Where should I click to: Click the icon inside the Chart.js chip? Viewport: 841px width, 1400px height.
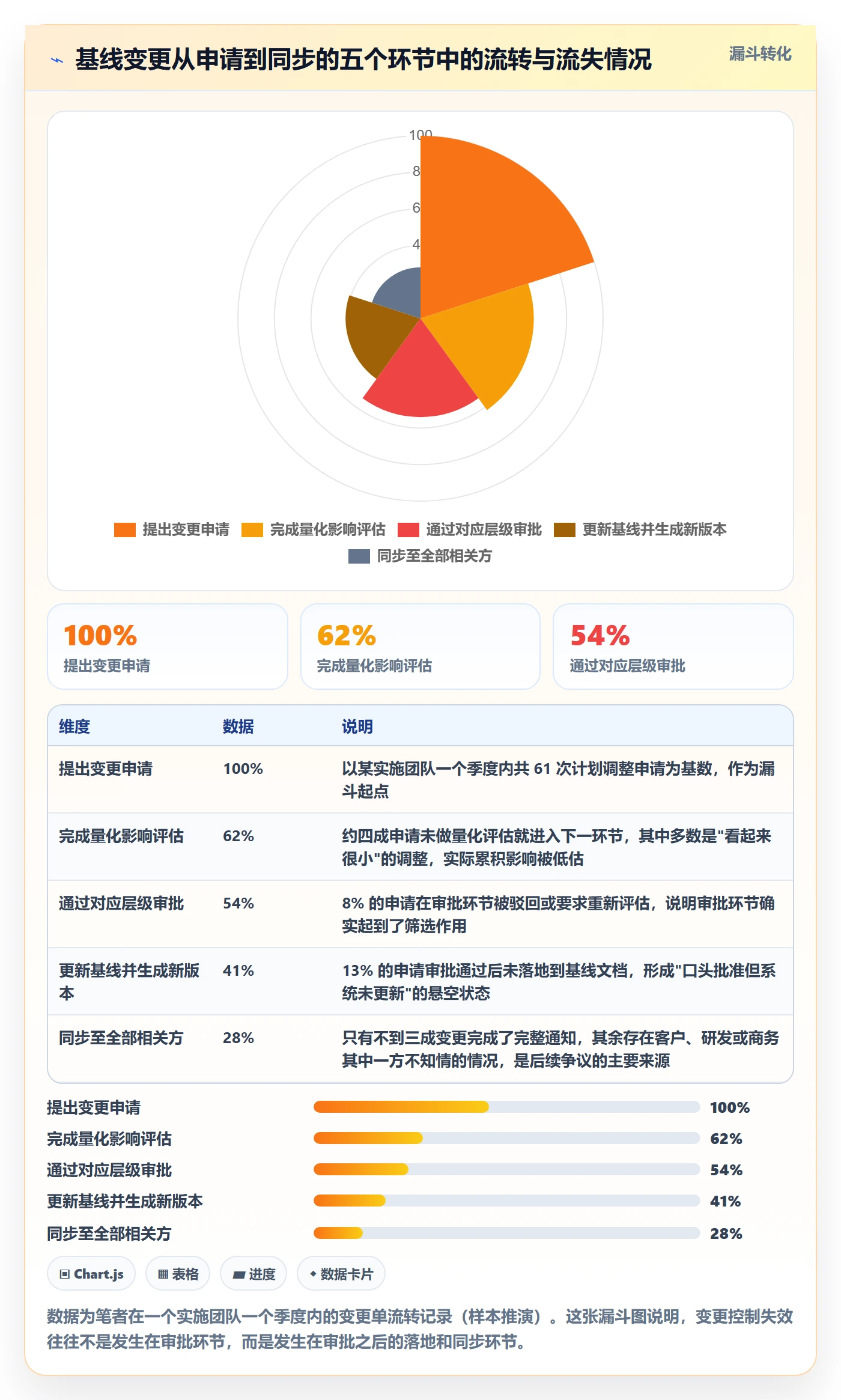coord(65,1274)
